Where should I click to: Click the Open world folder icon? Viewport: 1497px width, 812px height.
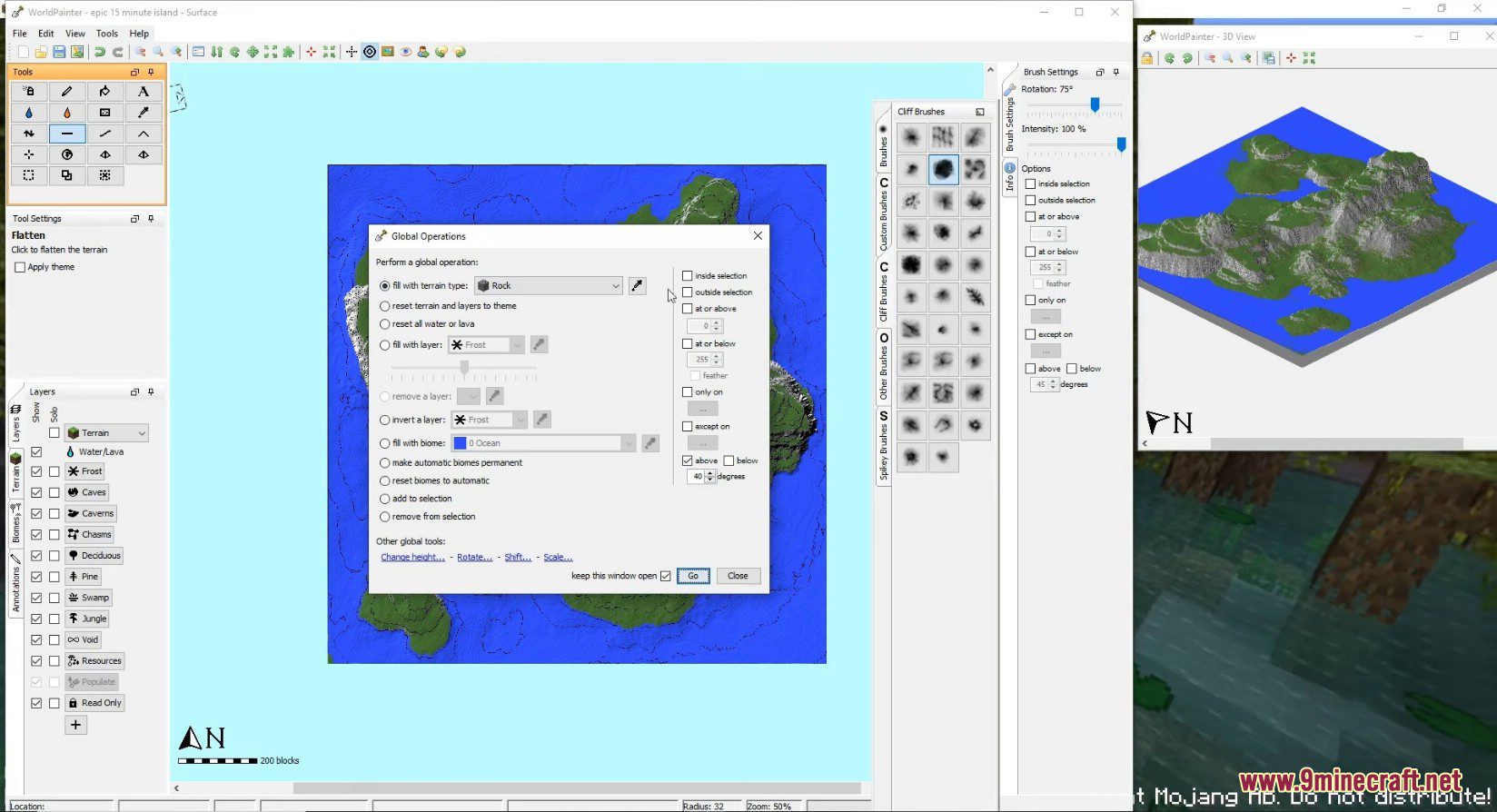click(41, 52)
